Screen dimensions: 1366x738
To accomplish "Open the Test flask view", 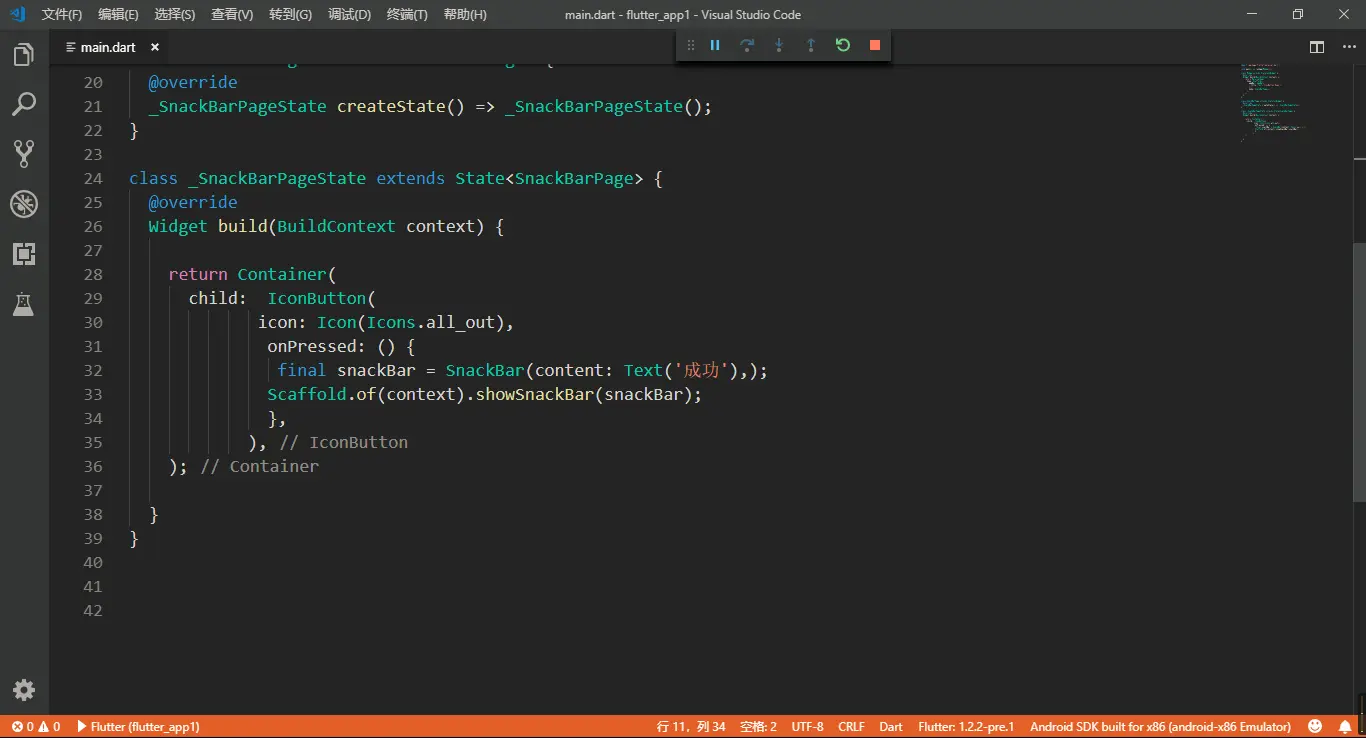I will [x=24, y=304].
